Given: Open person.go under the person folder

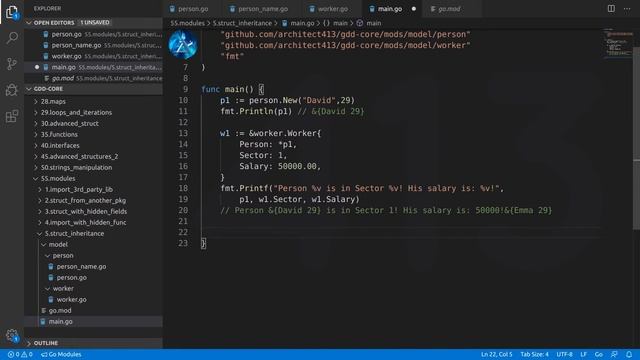Looking at the screenshot, I should point(93,278).
